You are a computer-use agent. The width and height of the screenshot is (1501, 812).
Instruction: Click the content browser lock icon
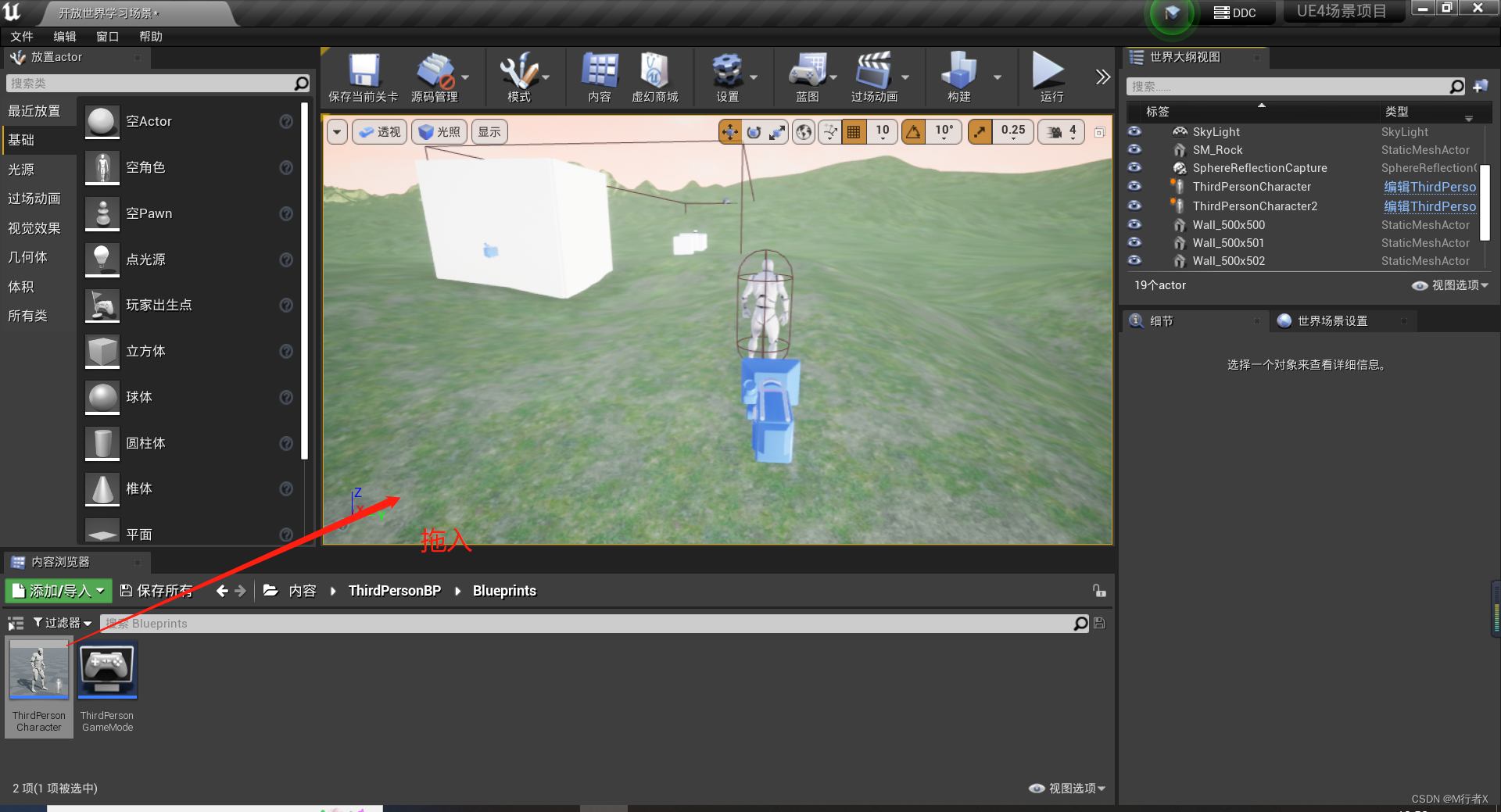[x=1099, y=591]
